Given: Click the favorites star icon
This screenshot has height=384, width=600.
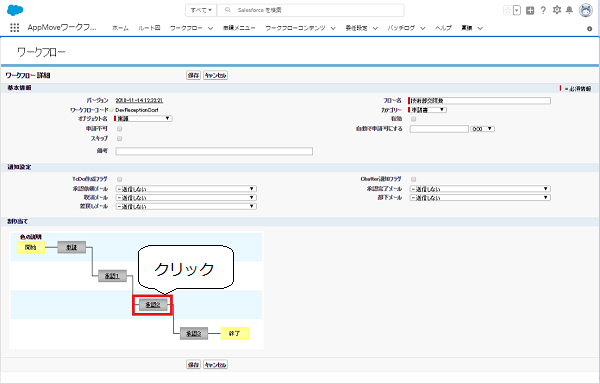Looking at the screenshot, I should 508,10.
